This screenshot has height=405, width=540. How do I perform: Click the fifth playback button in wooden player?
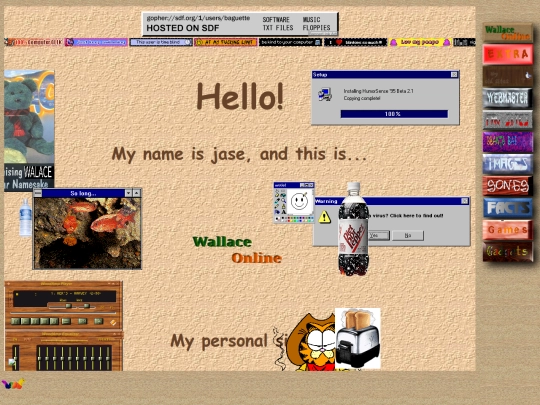click(x=54, y=321)
